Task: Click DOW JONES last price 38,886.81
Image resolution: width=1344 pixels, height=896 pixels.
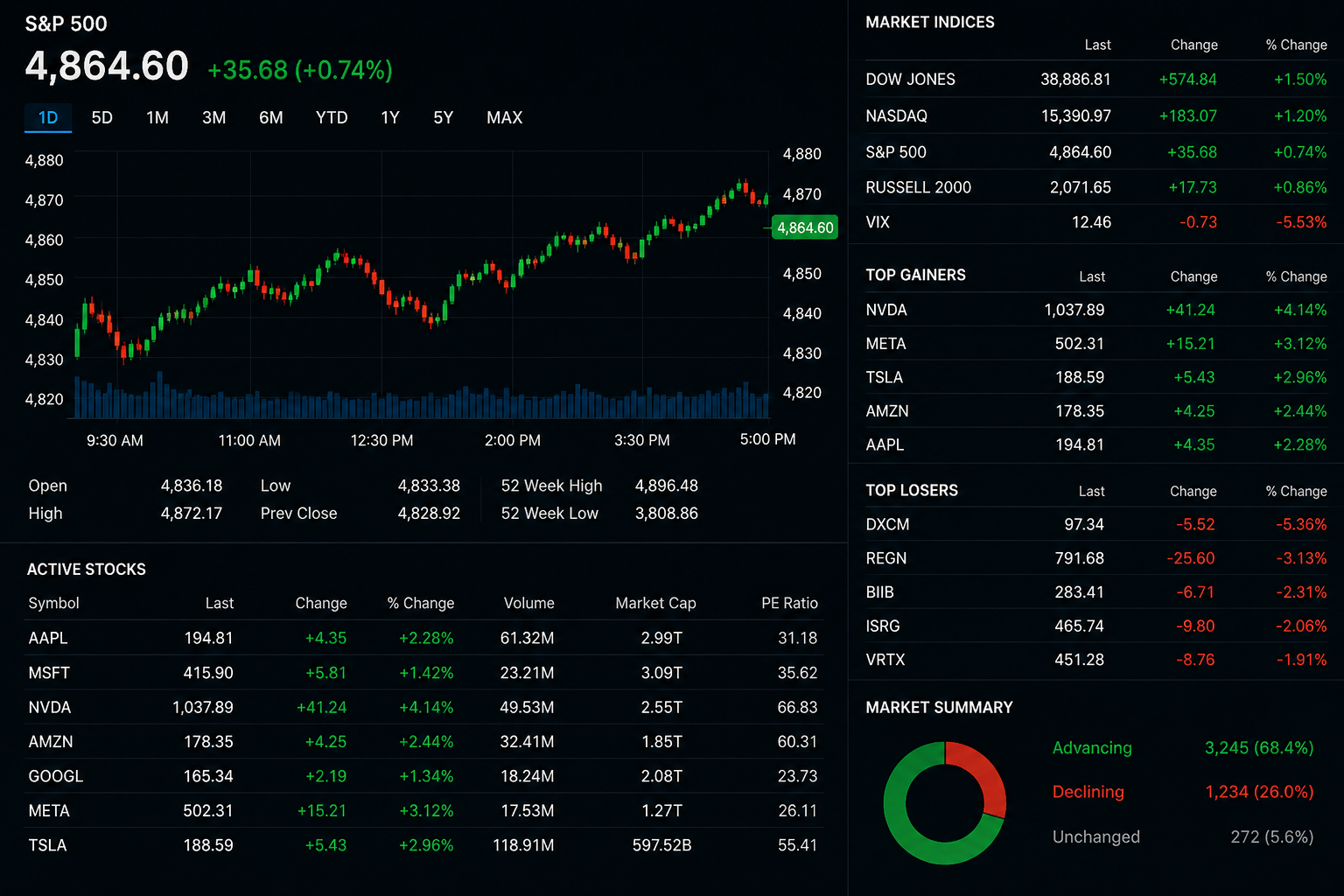Action: point(1075,79)
